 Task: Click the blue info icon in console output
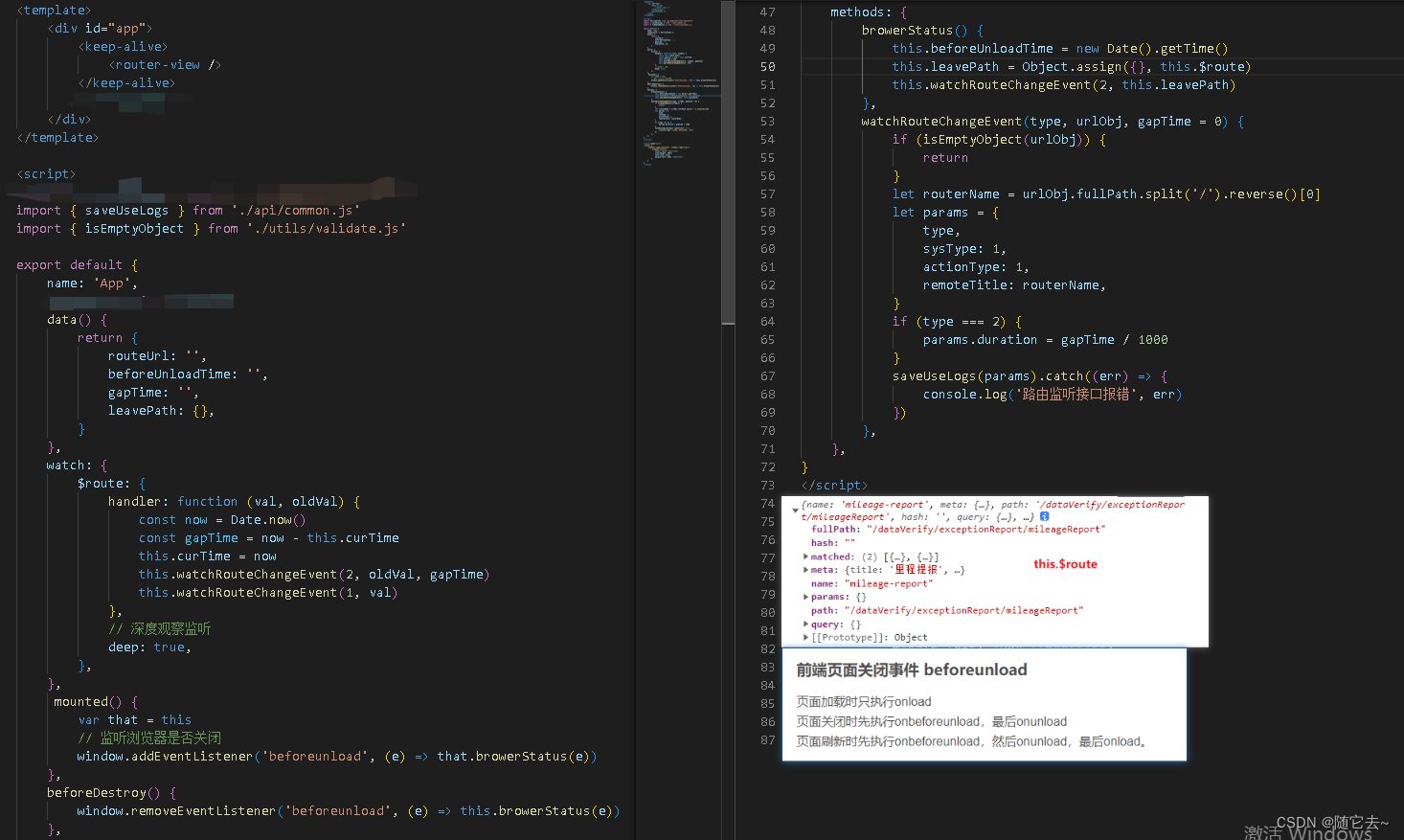[x=1044, y=516]
